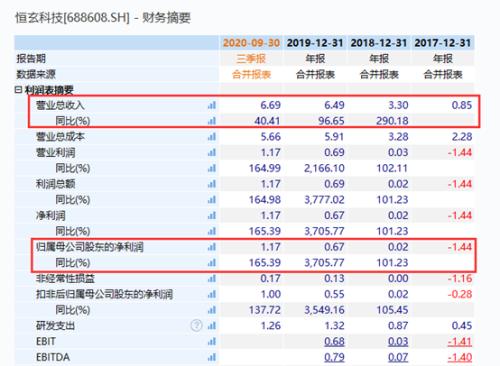
Task: Open chart icon for 营业总收入 row
Action: pyautogui.click(x=212, y=105)
